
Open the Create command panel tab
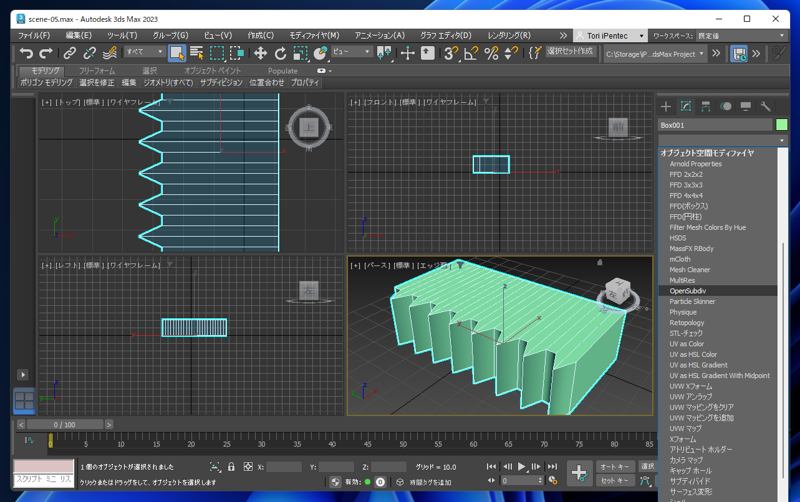point(666,106)
